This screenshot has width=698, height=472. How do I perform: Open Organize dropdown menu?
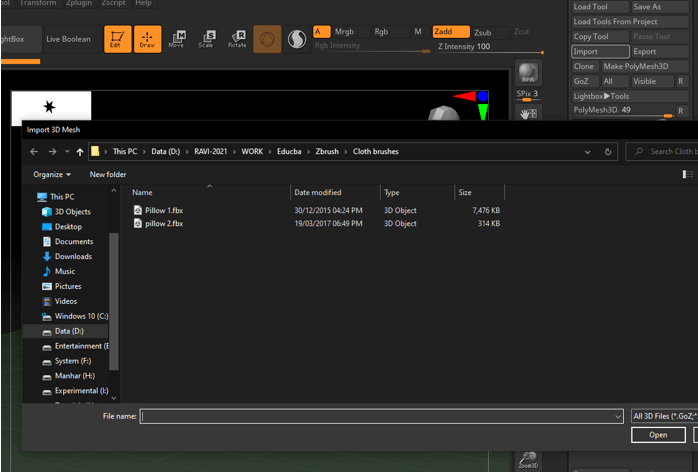click(x=52, y=174)
